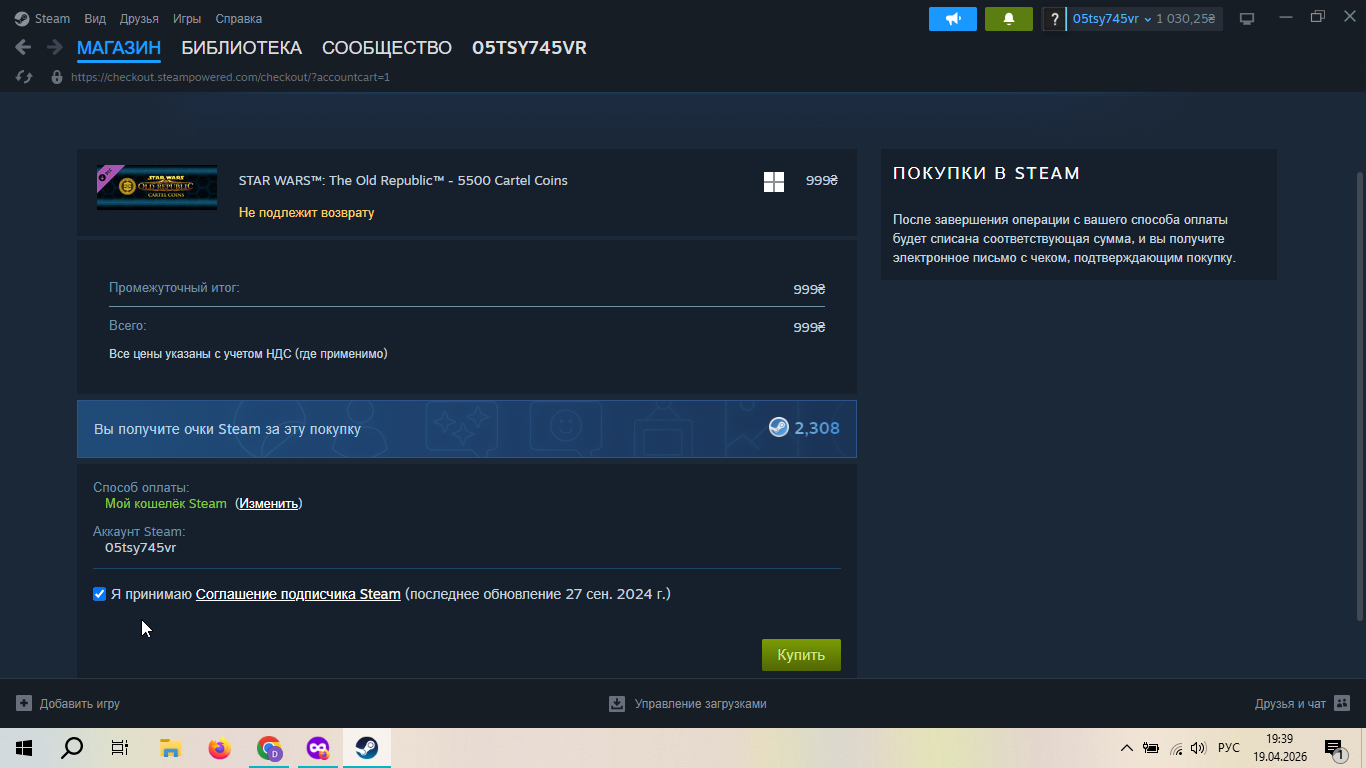Expand the hidden system tray icons chevron

[x=1127, y=748]
